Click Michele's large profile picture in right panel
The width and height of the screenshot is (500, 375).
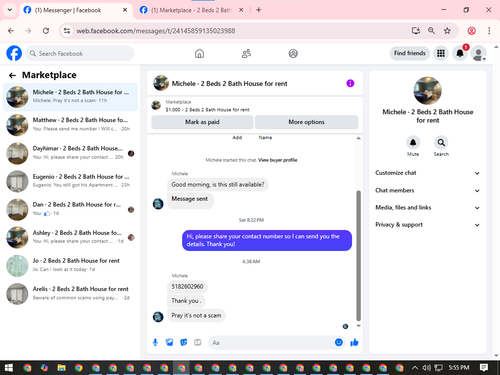pos(427,91)
